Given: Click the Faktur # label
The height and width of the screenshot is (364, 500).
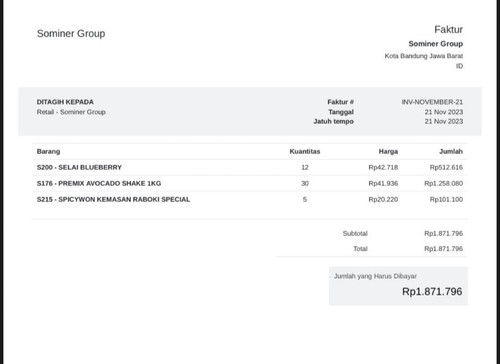Looking at the screenshot, I should pos(340,102).
